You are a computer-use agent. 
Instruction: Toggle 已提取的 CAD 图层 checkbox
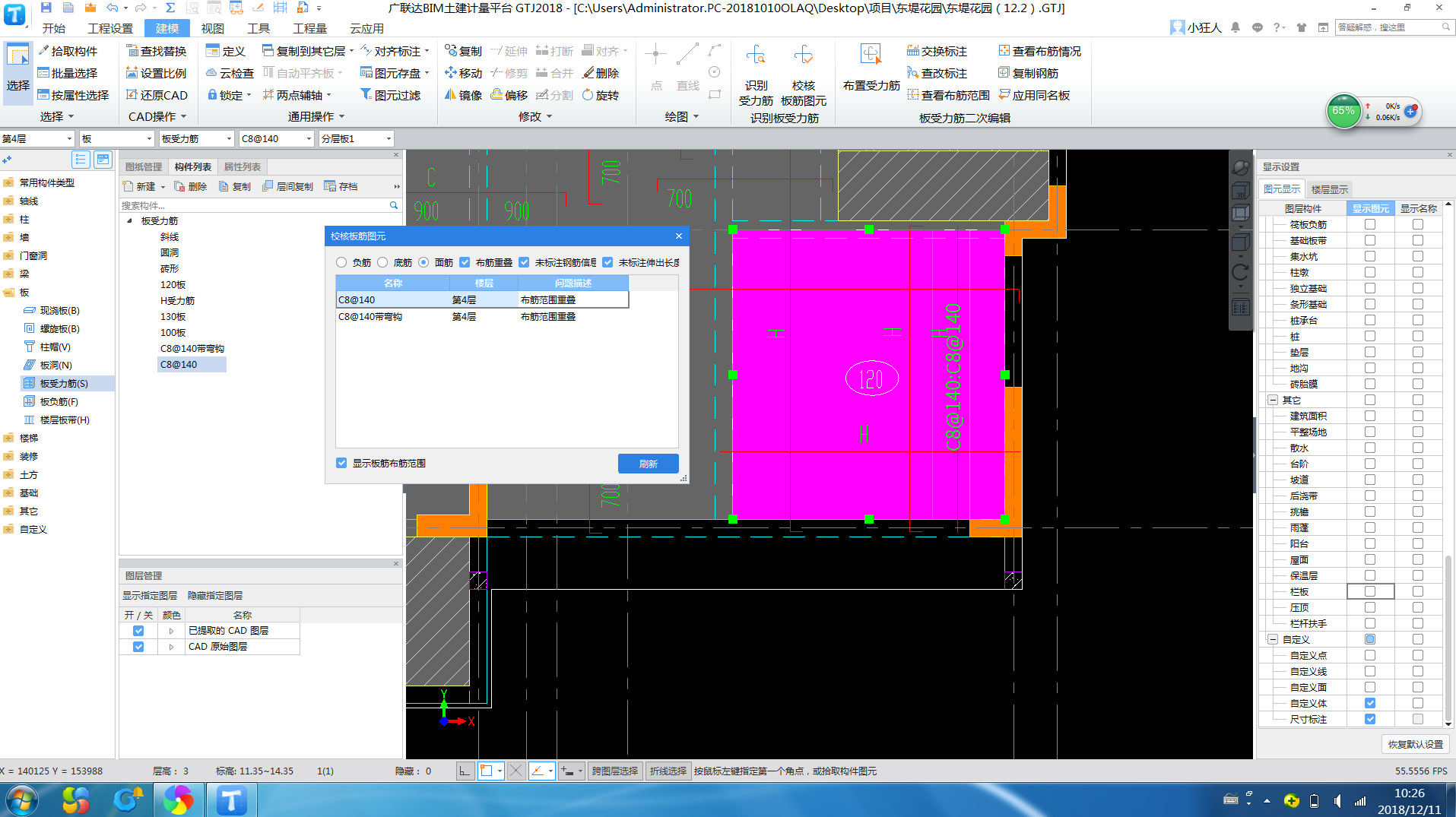(x=138, y=631)
